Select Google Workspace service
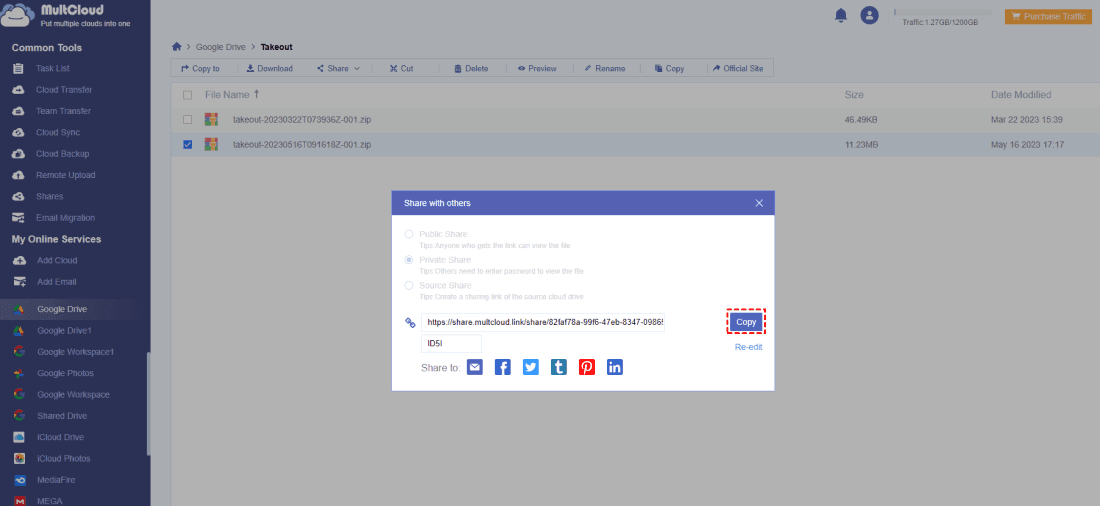This screenshot has width=1100, height=506. tap(73, 394)
